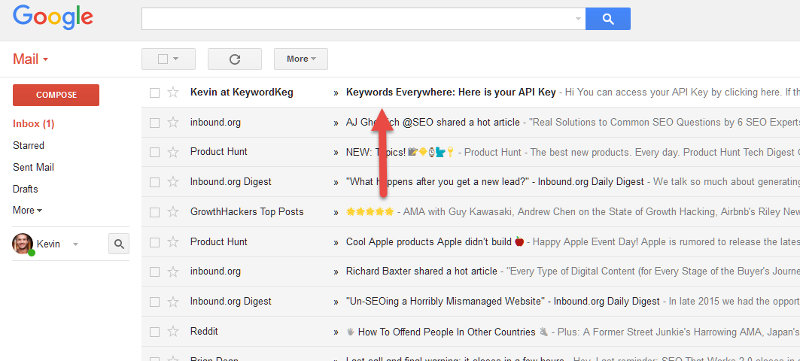Expand More labels in the sidebar
This screenshot has height=361, width=800.
coord(27,210)
